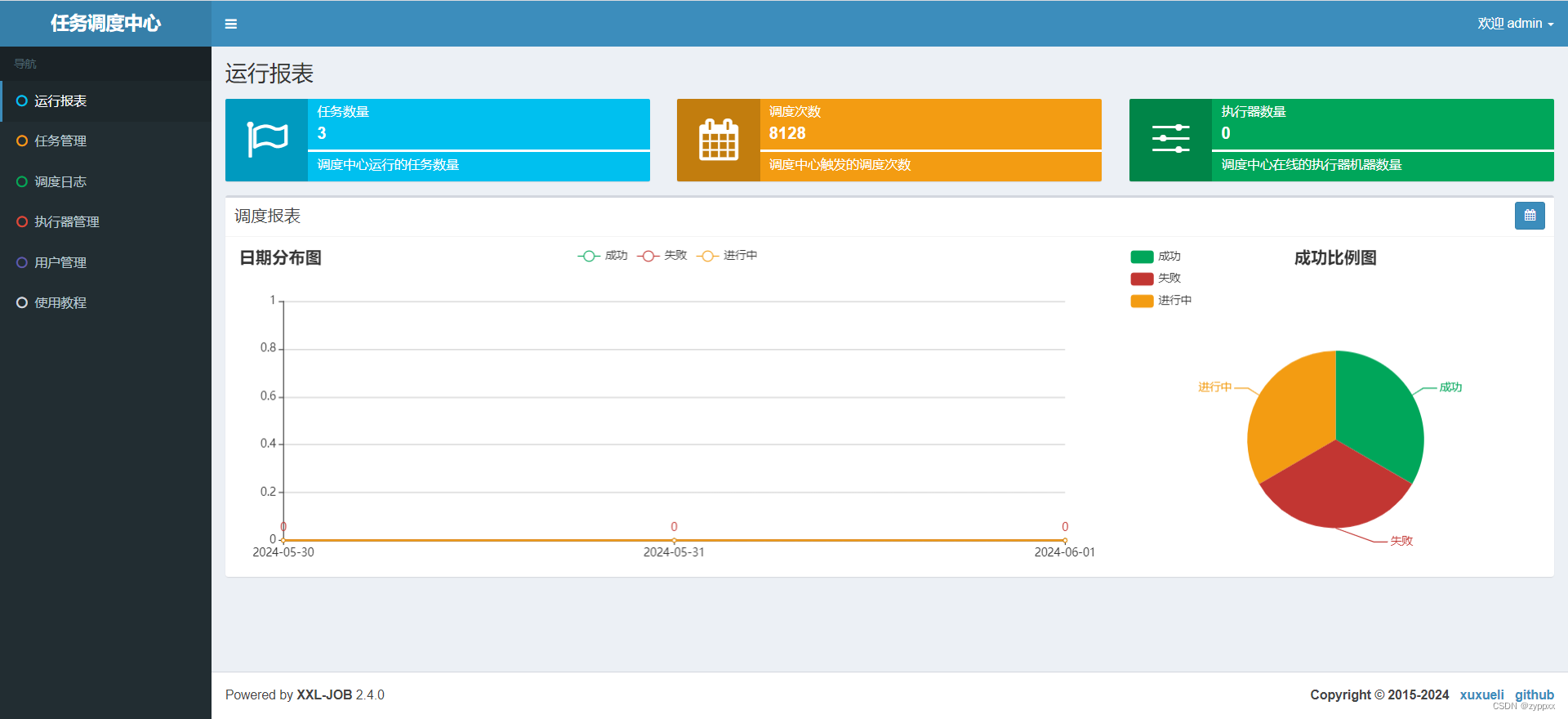Viewport: 1568px width, 719px height.
Task: Click 调度中心触发的调度次数 description text
Action: (x=840, y=165)
